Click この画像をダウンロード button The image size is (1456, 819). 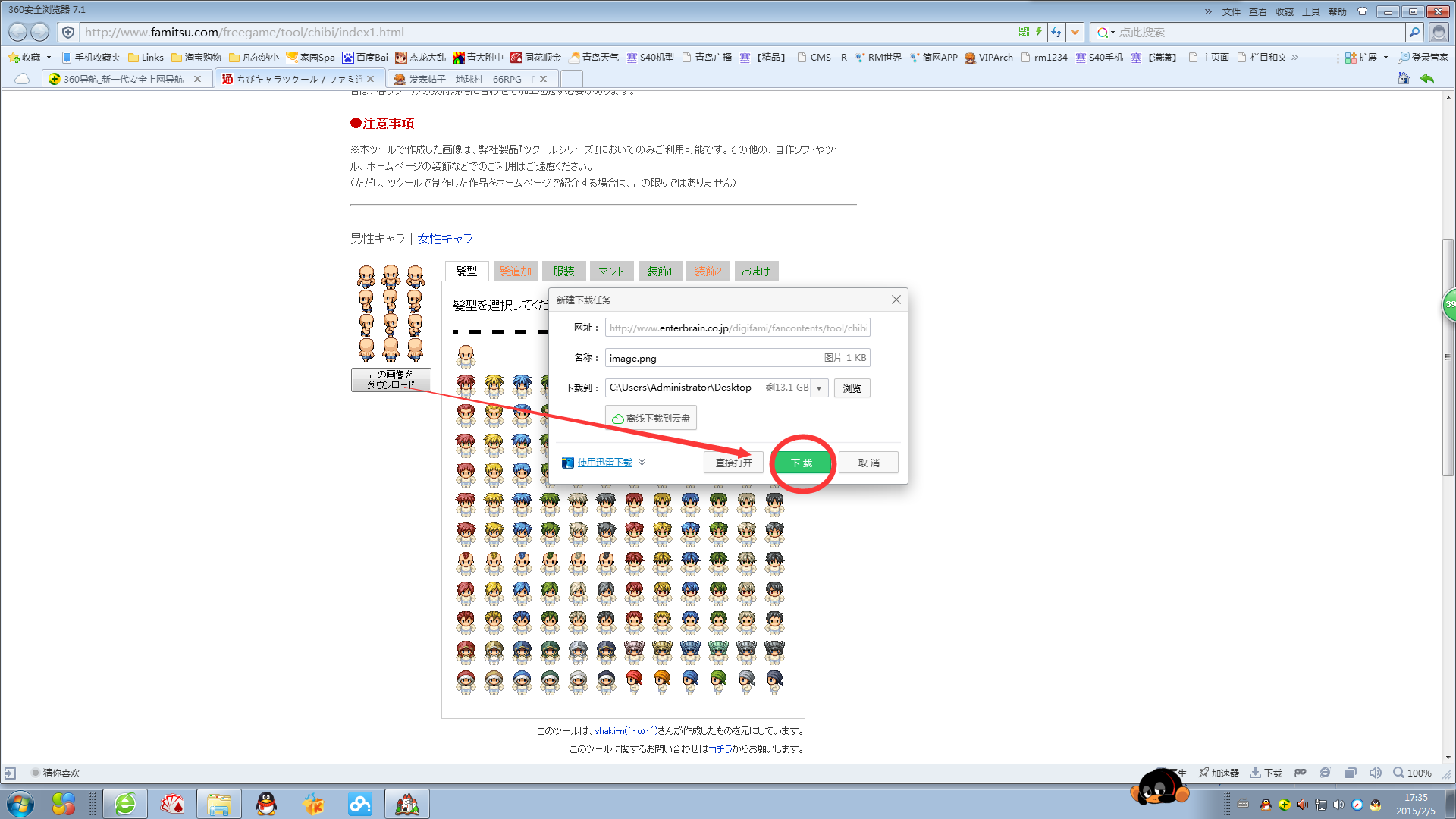click(391, 379)
